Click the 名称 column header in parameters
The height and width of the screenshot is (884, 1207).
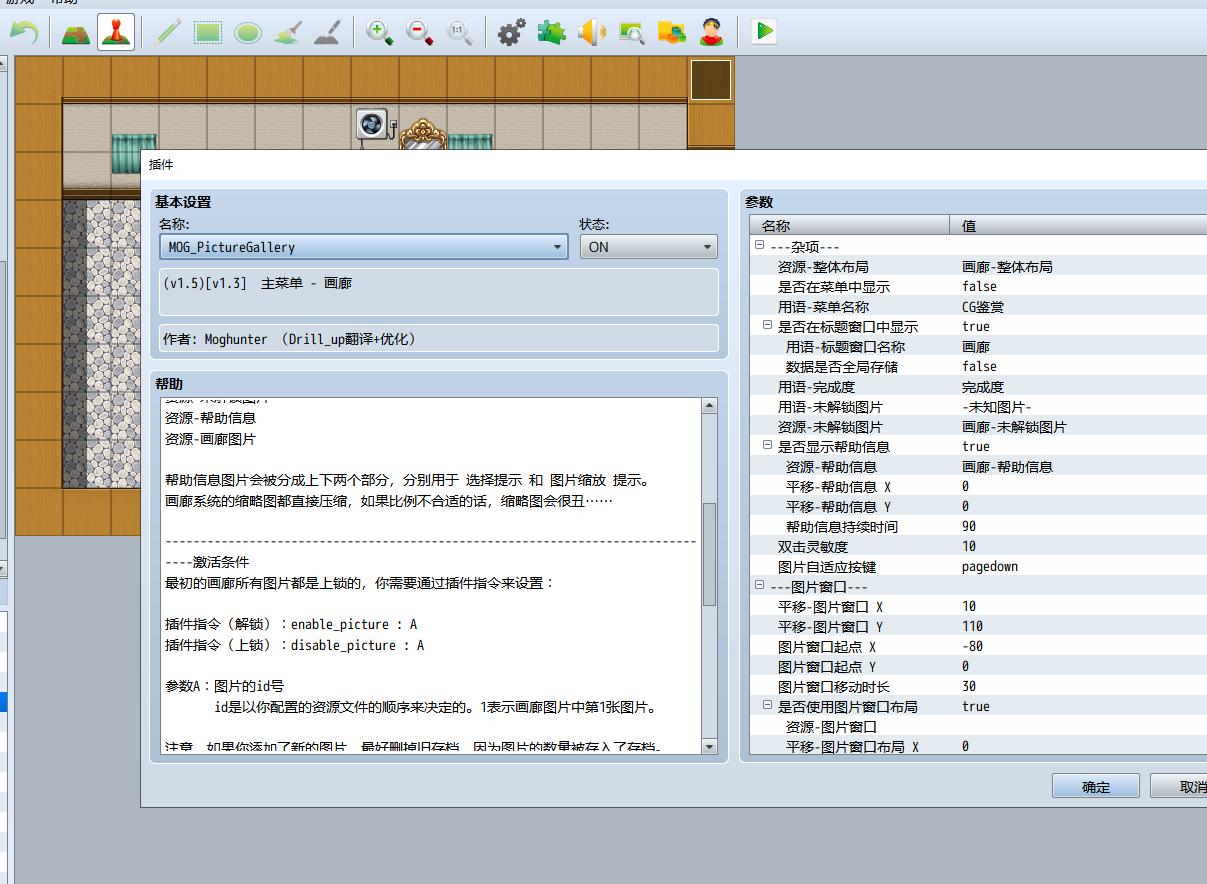(x=848, y=226)
